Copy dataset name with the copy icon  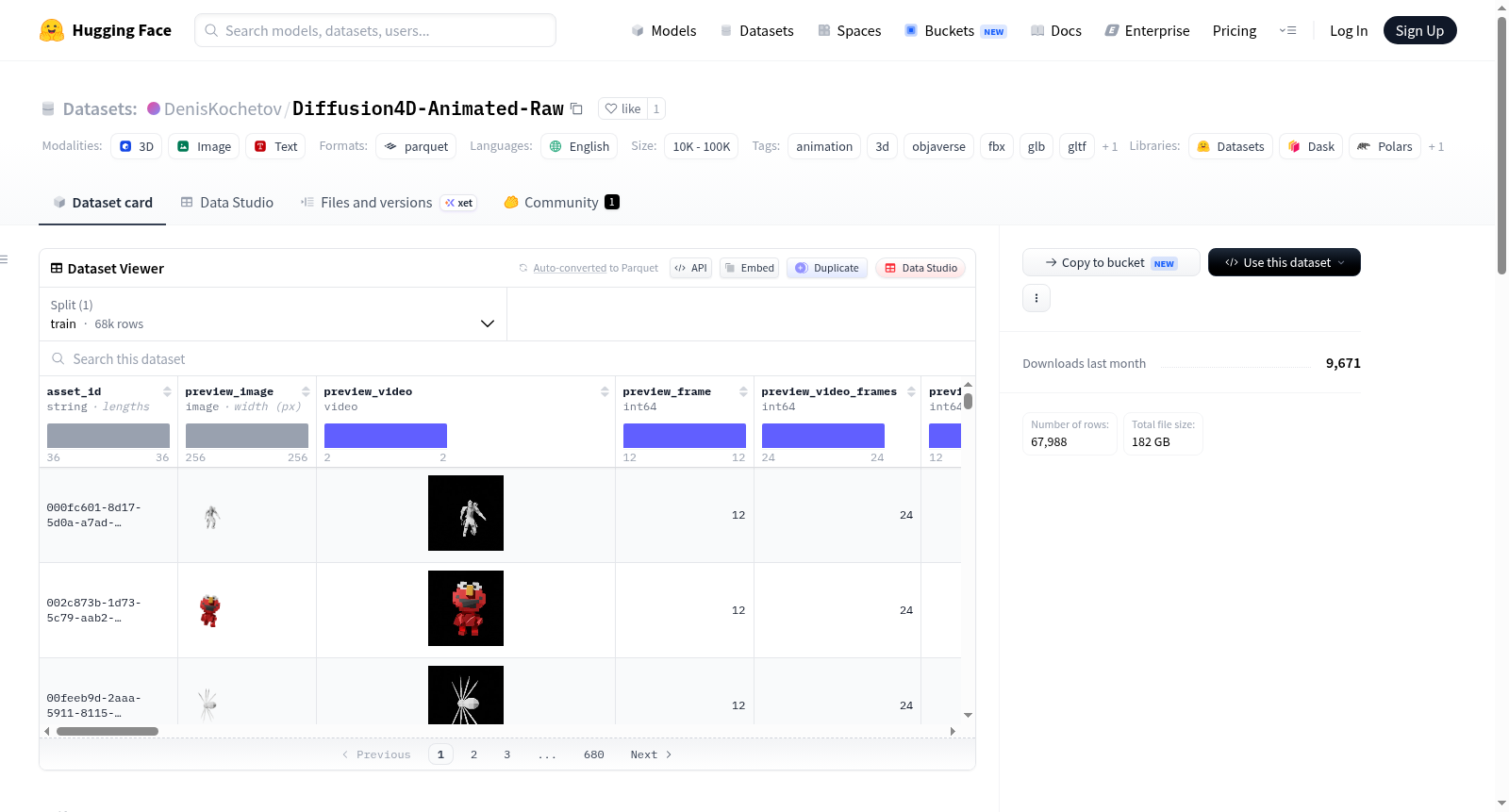point(576,108)
